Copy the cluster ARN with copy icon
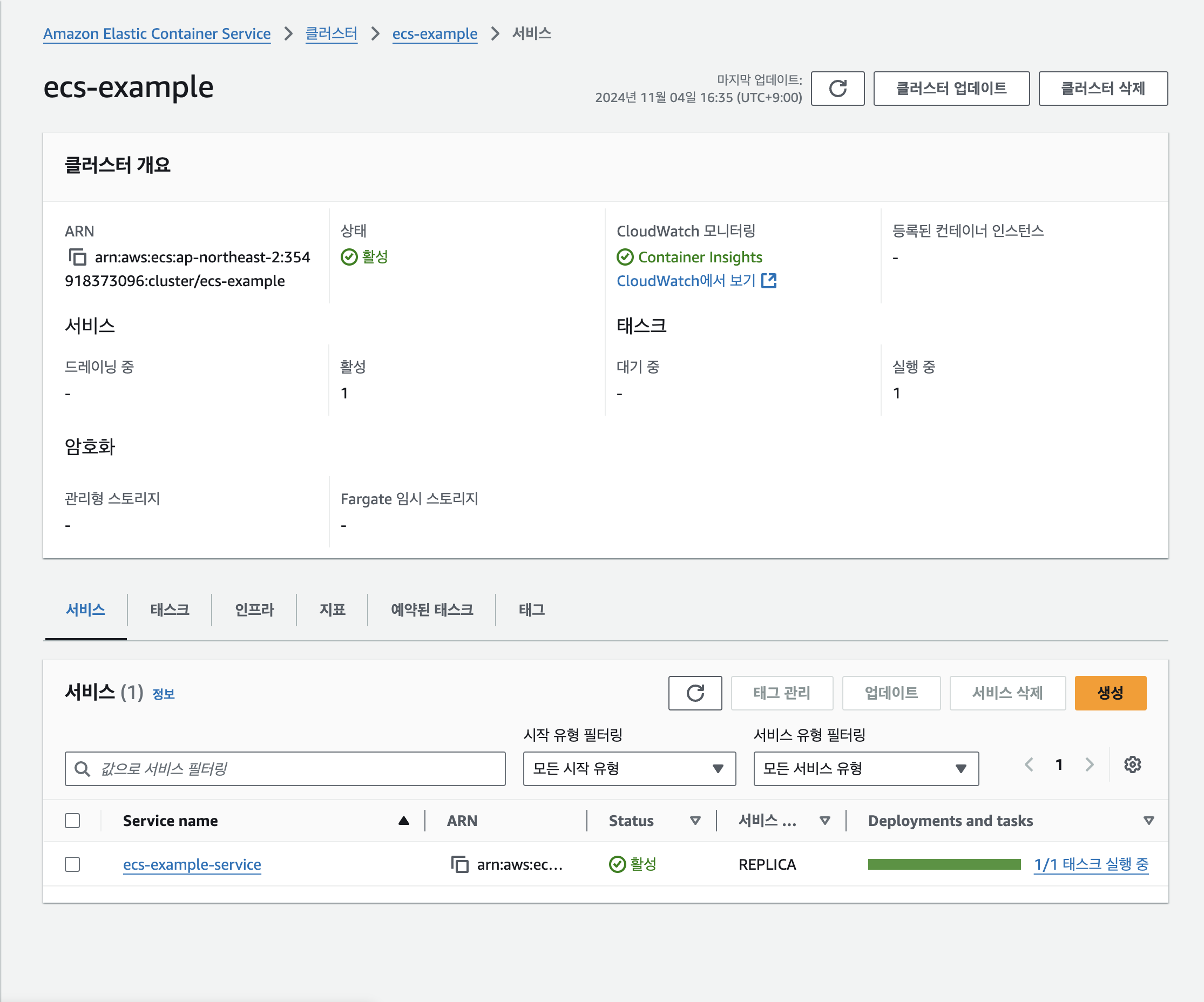Screen dimensions: 1204x1002 click(77, 257)
